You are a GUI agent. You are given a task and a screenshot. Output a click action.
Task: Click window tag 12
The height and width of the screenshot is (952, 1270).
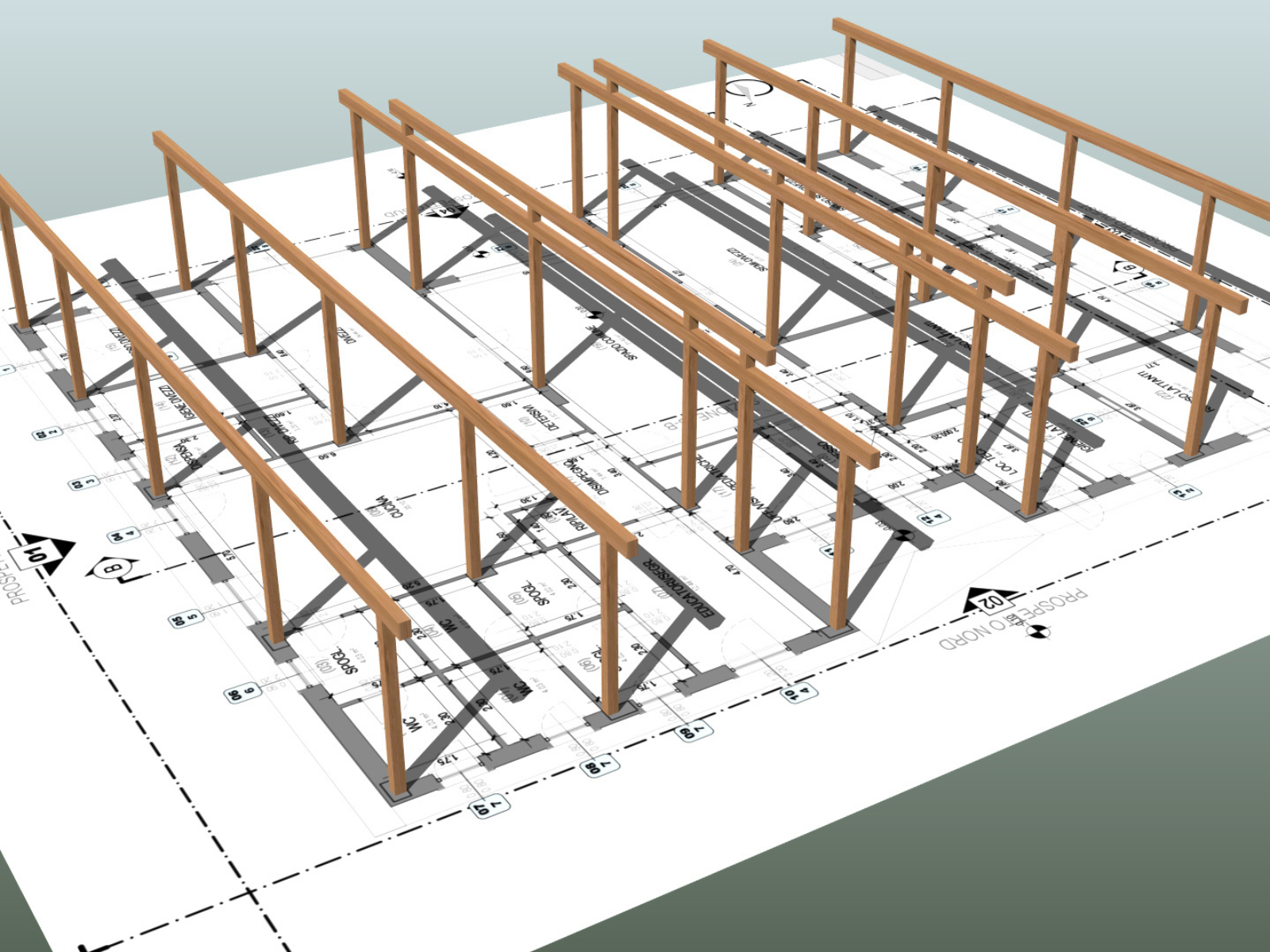click(x=933, y=518)
